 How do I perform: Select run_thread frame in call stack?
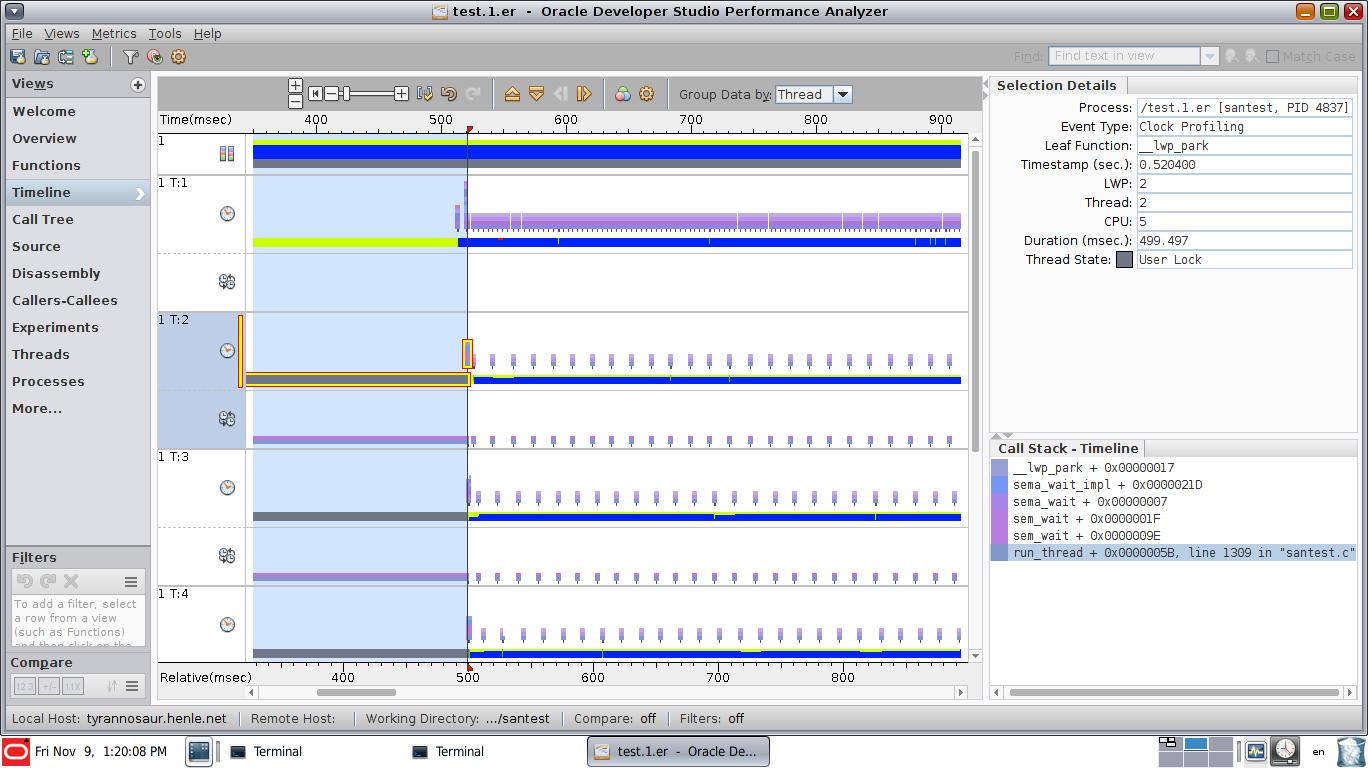pyautogui.click(x=1174, y=553)
